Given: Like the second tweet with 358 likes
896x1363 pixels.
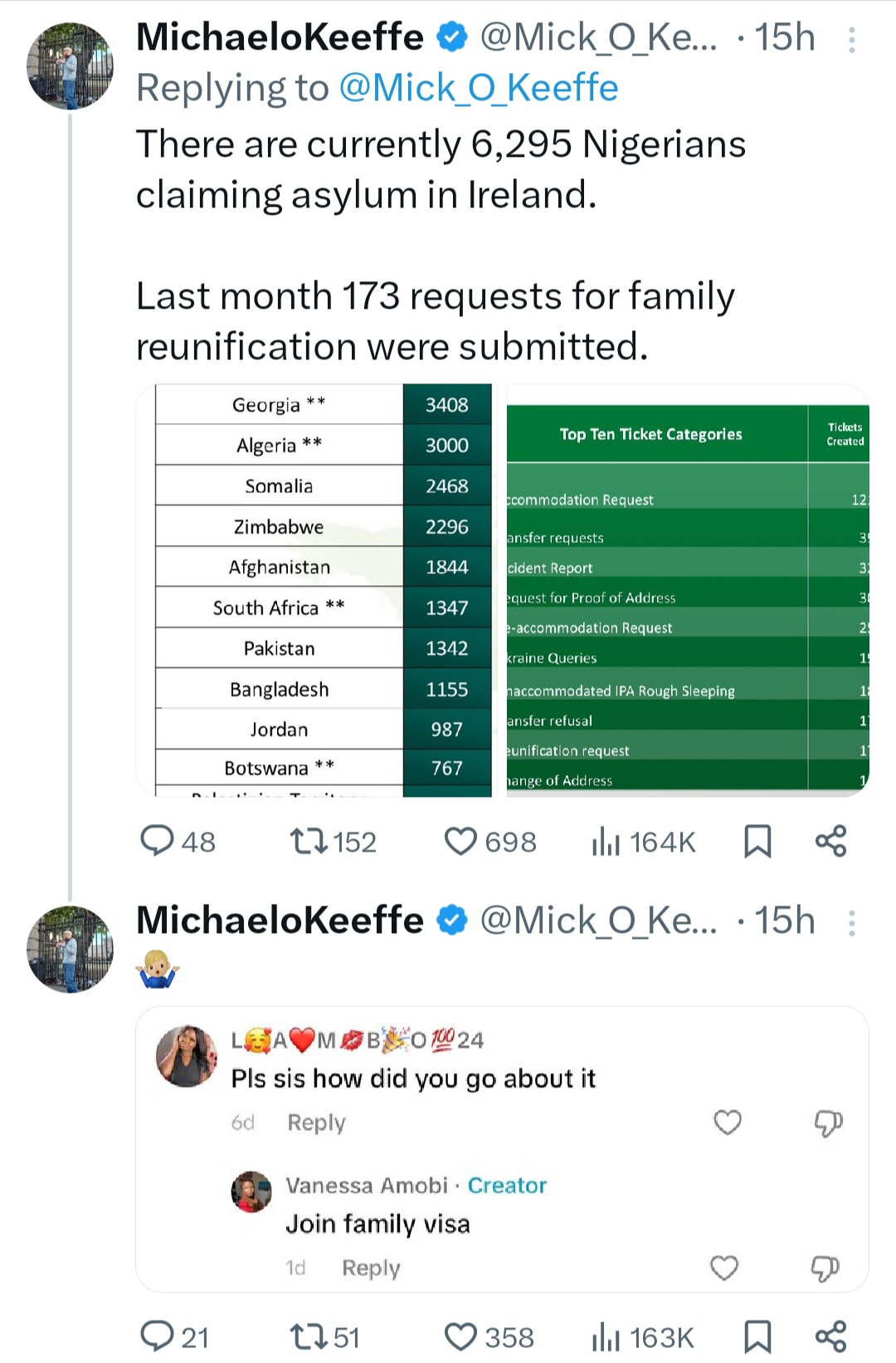Looking at the screenshot, I should tap(461, 1336).
